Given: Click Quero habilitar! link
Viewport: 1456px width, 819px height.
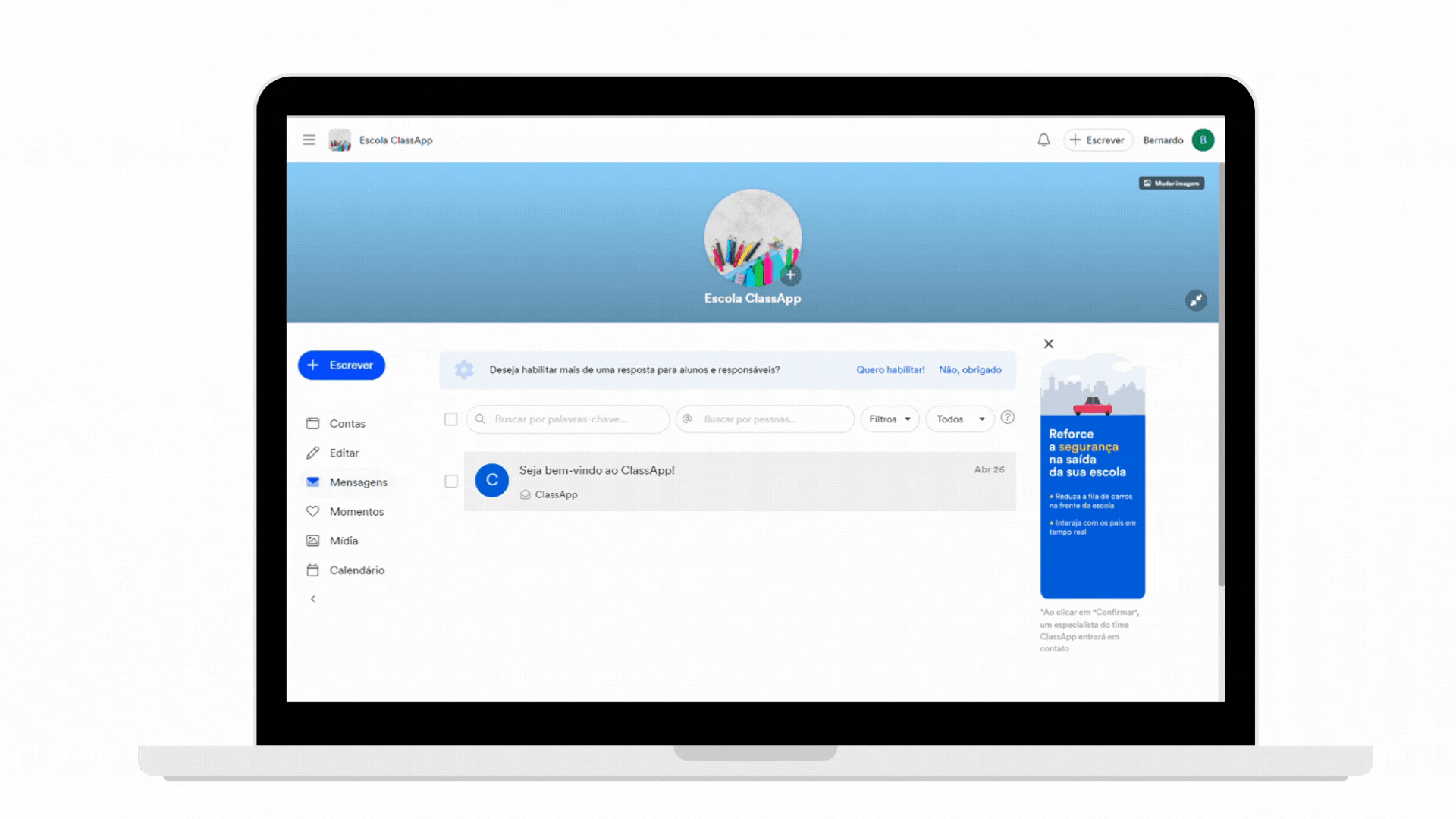Looking at the screenshot, I should tap(890, 370).
